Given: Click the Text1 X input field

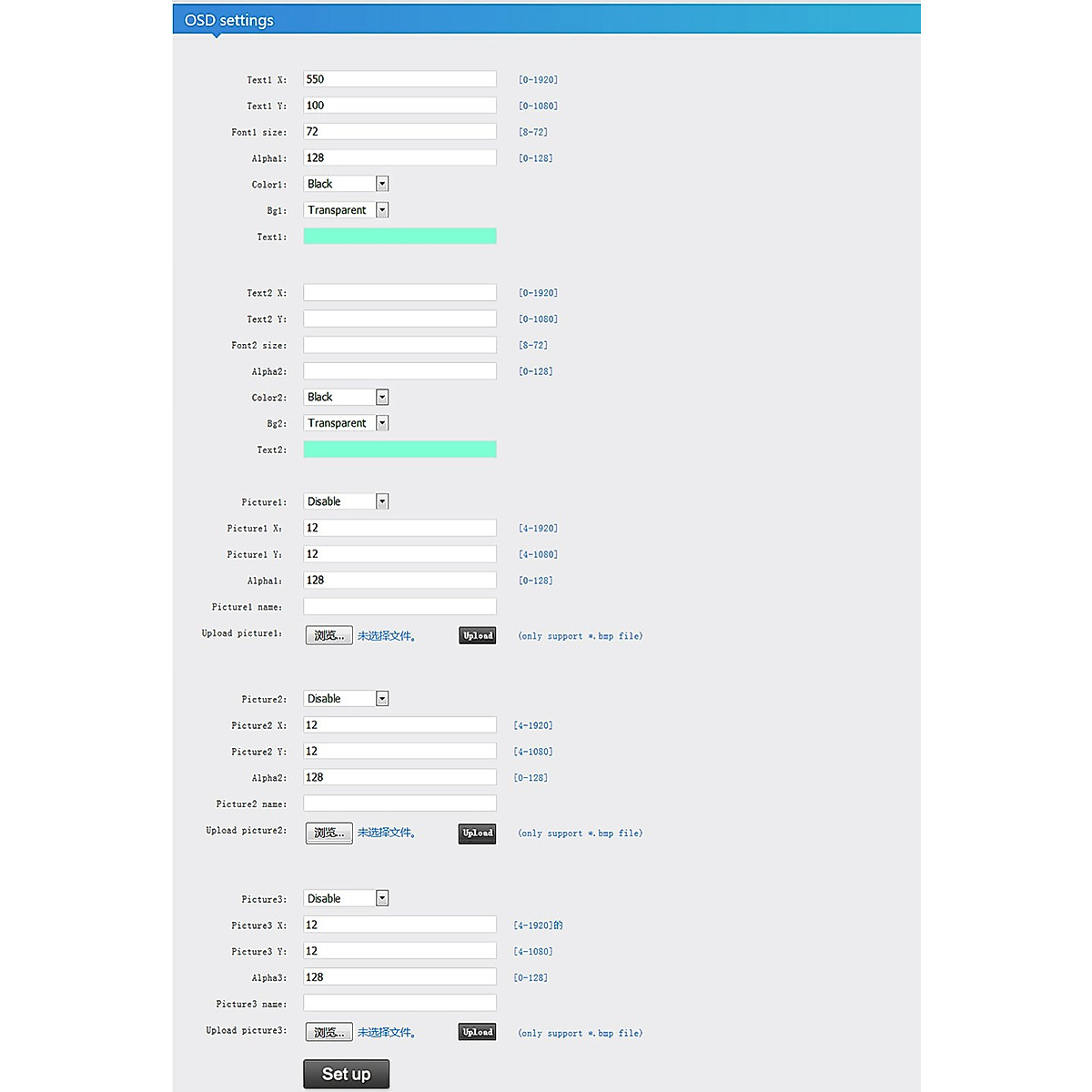Looking at the screenshot, I should point(399,79).
